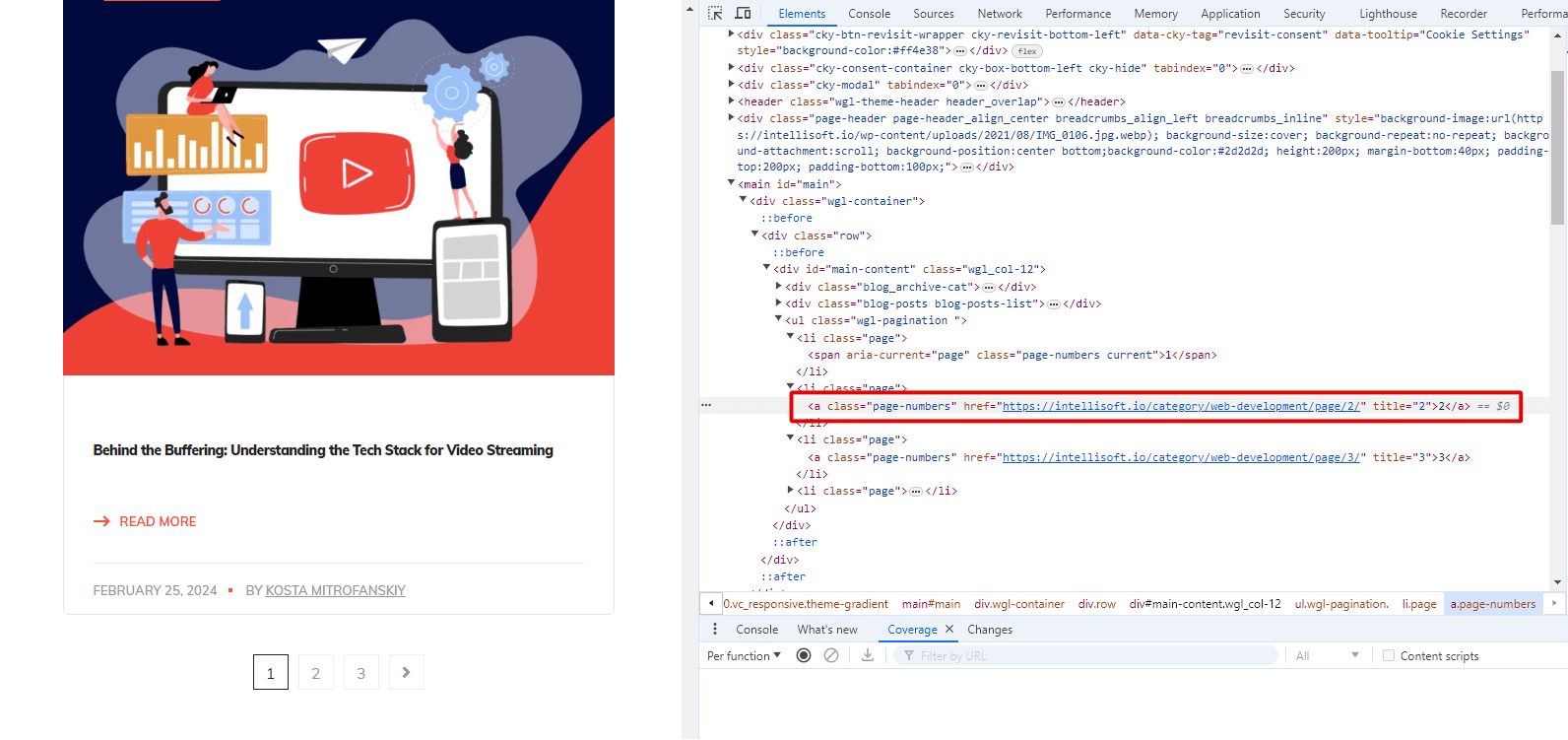Start coverage recording with the record button
Screen dimensions: 1568x740
tap(804, 655)
